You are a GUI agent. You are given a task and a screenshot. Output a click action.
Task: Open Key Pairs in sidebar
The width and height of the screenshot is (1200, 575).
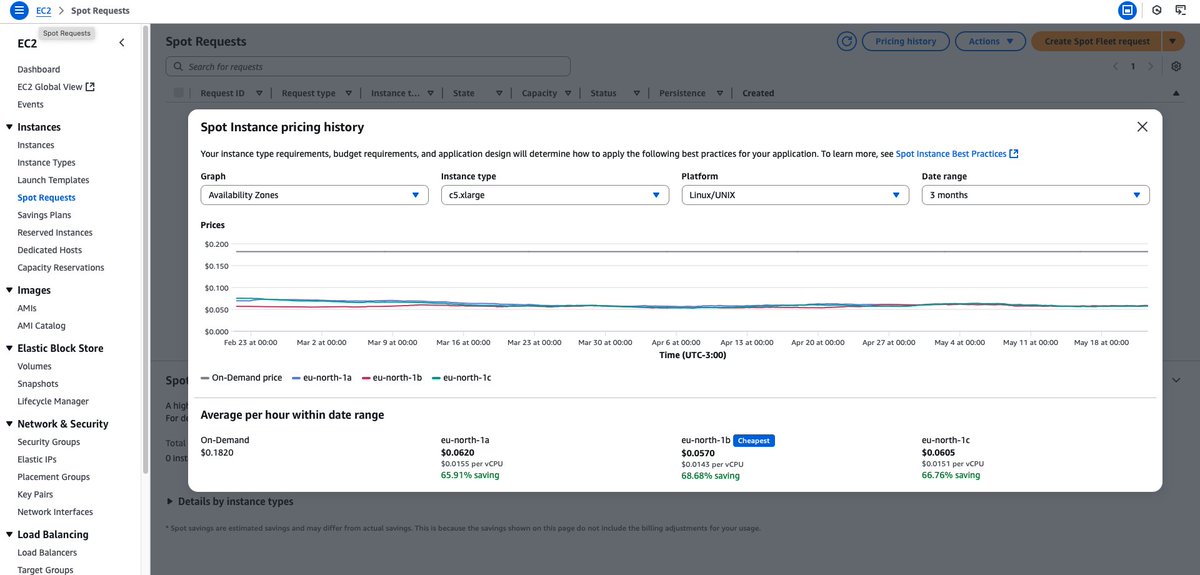click(37, 494)
